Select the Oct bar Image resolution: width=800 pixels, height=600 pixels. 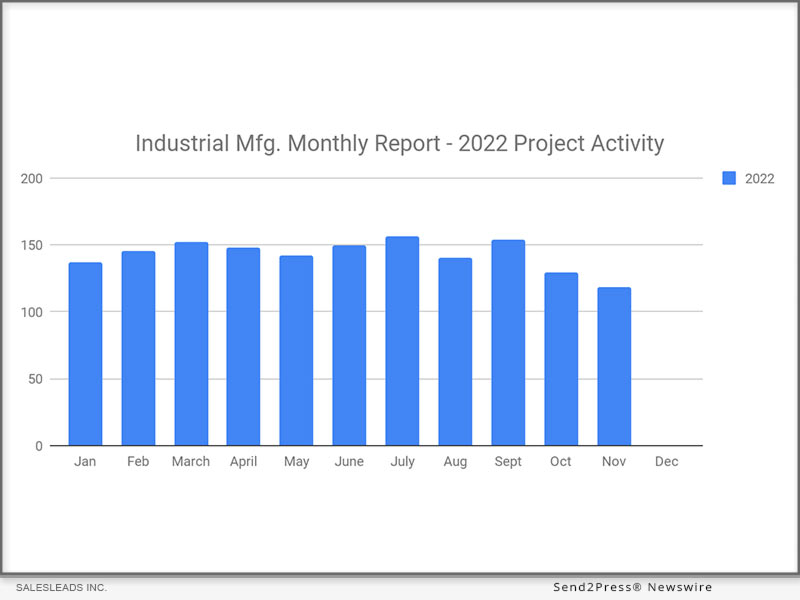[561, 359]
